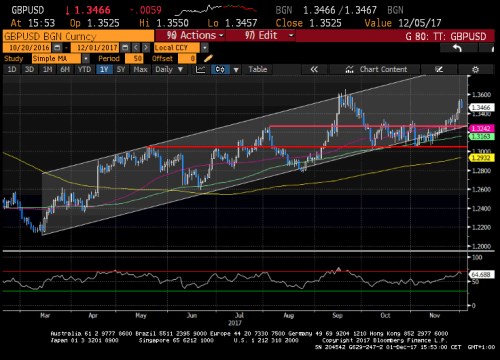500x360 pixels.
Task: Click the GBPUSD BGN Curncy security field
Action: 78,36
